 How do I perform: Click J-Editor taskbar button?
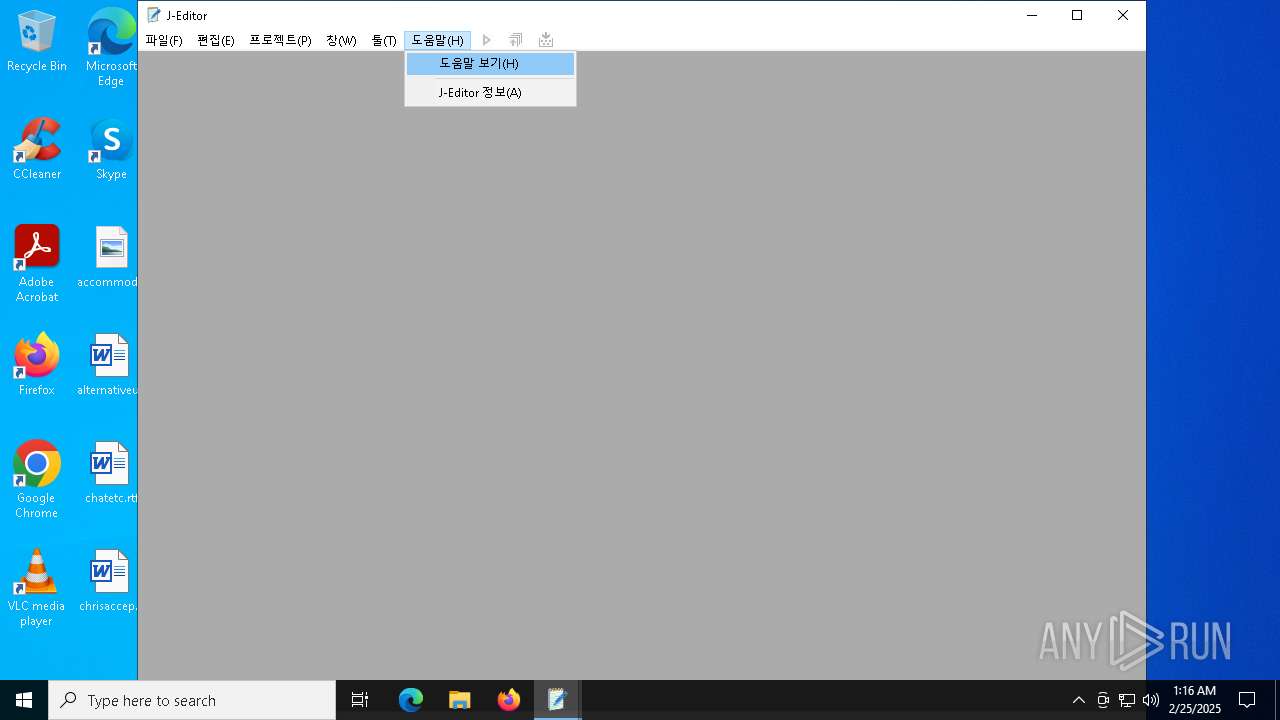(x=557, y=700)
